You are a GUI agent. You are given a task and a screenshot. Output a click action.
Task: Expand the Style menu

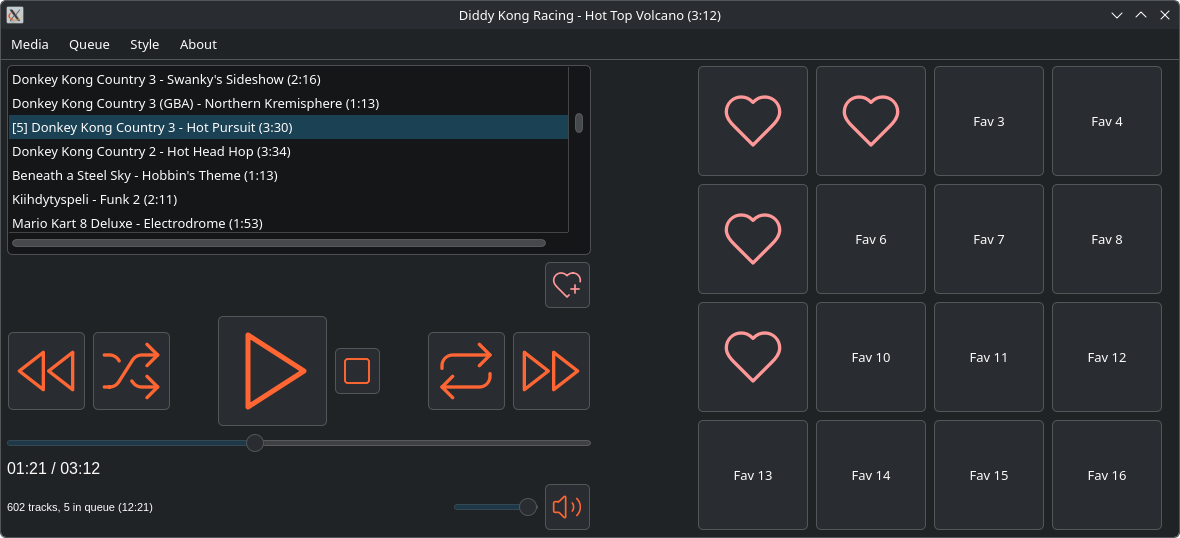tap(144, 44)
